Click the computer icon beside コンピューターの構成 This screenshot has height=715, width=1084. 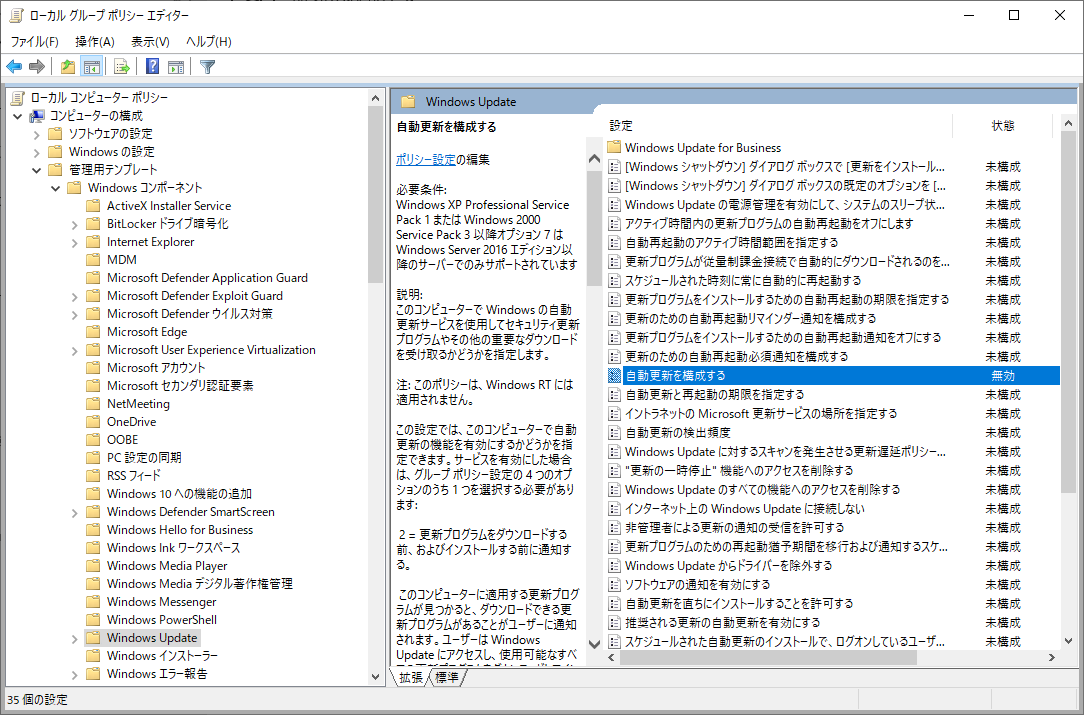[37, 115]
